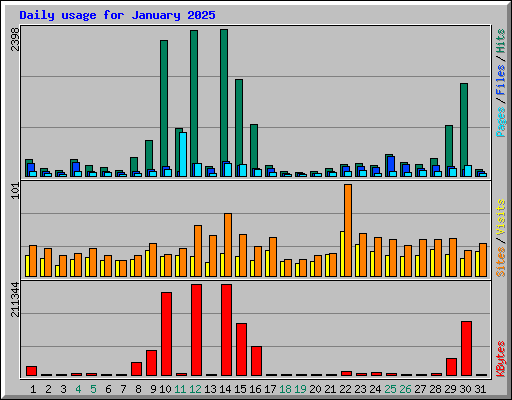The height and width of the screenshot is (400, 512).
Task: Click the red KBytes bar for day 14
Action: coord(226,330)
